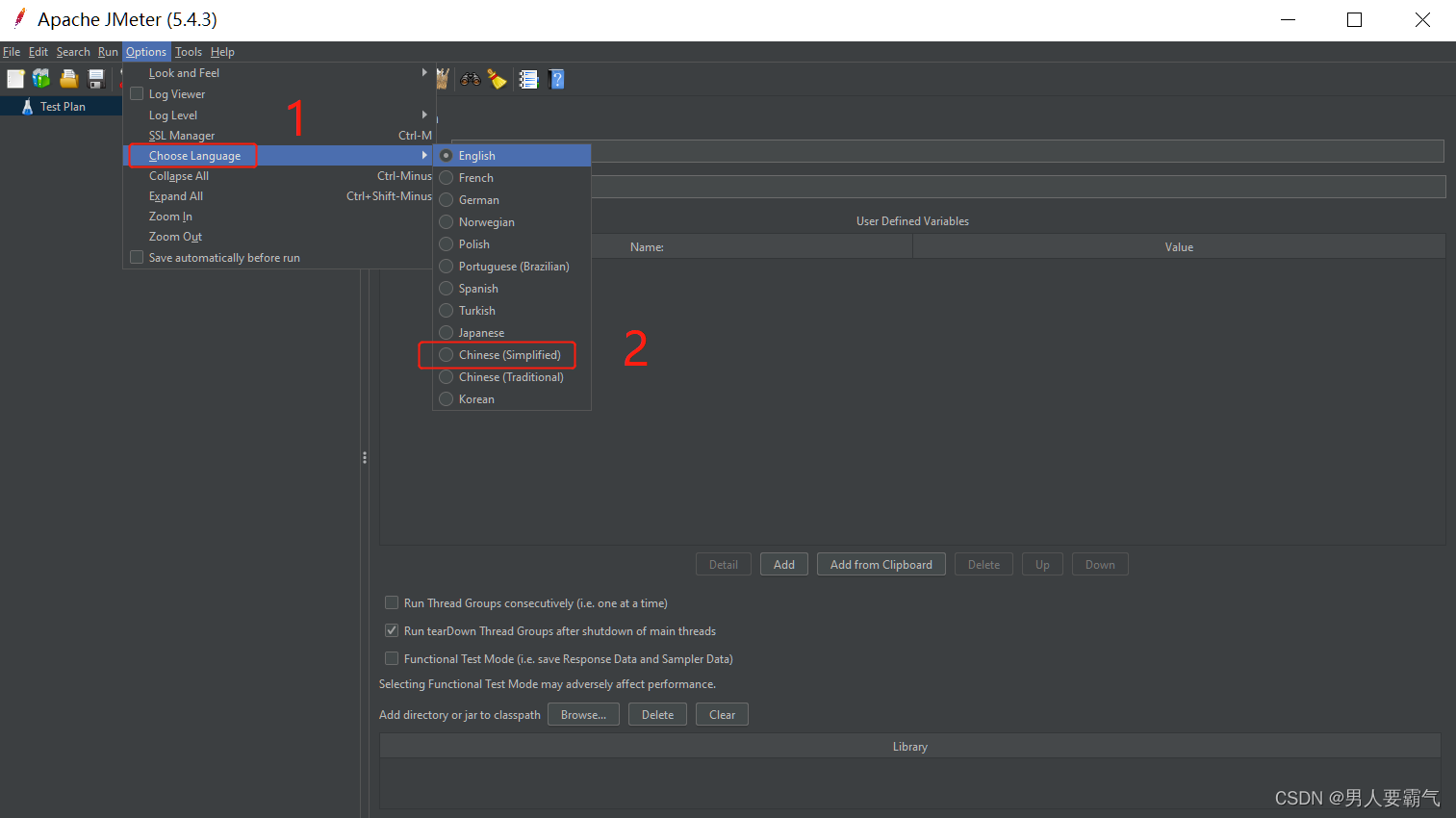
Task: Click the Value column header
Action: [x=1179, y=247]
